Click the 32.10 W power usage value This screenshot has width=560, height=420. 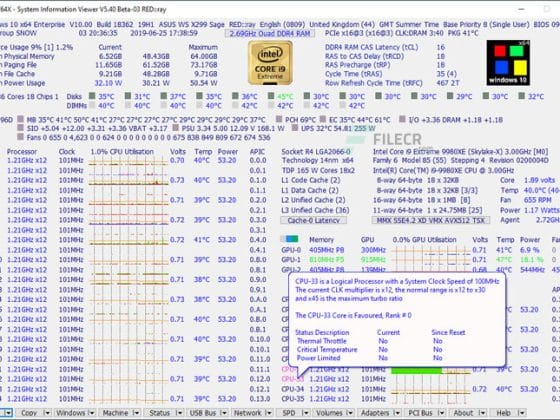click(108, 83)
